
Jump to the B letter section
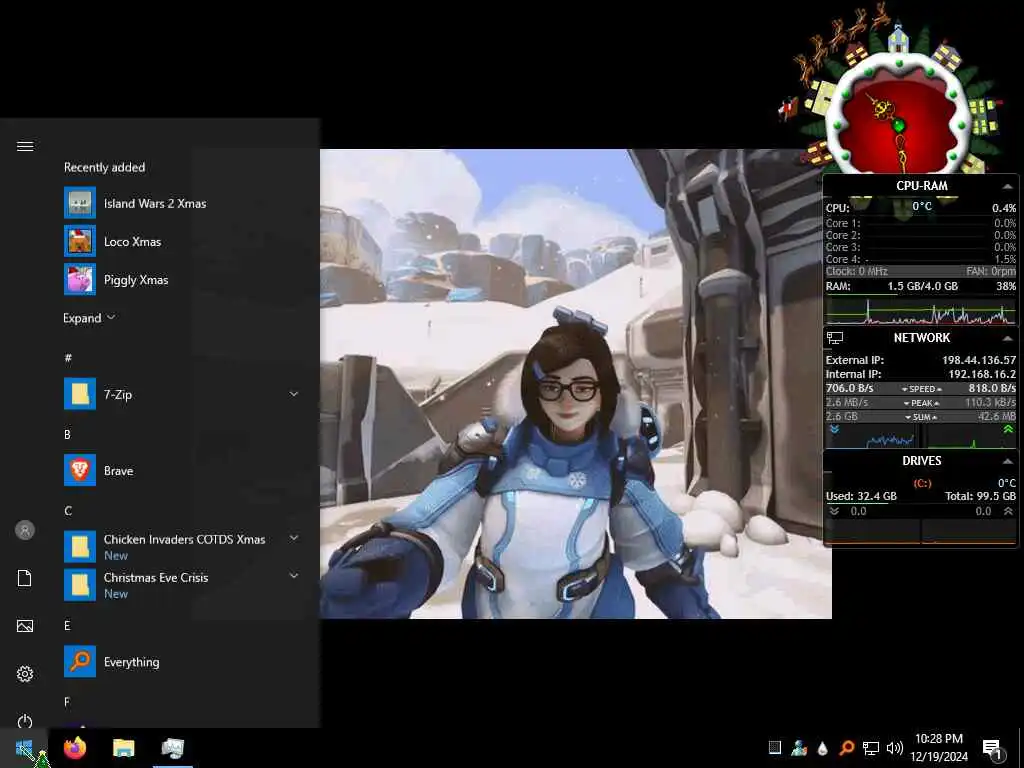click(x=67, y=434)
